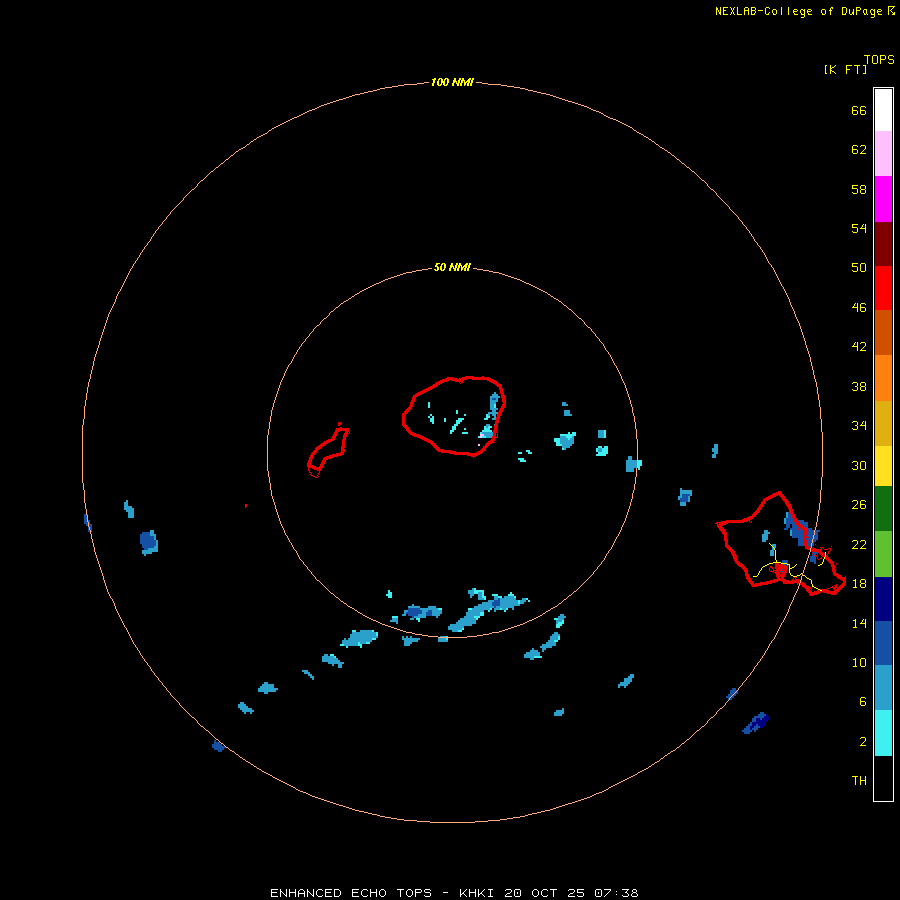
Task: Click the bright red 46-50 kft swatch
Action: pos(883,288)
